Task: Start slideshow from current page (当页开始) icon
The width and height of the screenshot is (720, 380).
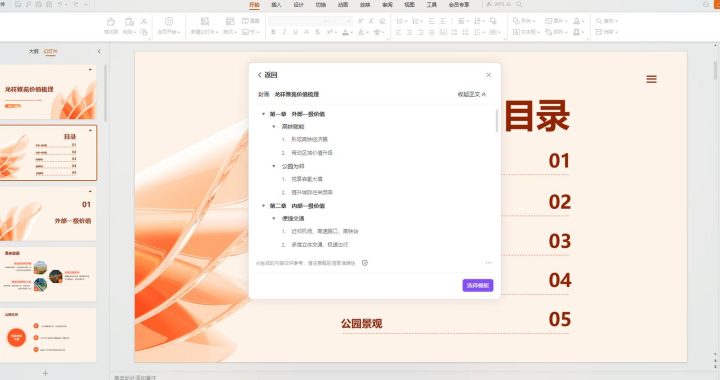Action: point(169,22)
